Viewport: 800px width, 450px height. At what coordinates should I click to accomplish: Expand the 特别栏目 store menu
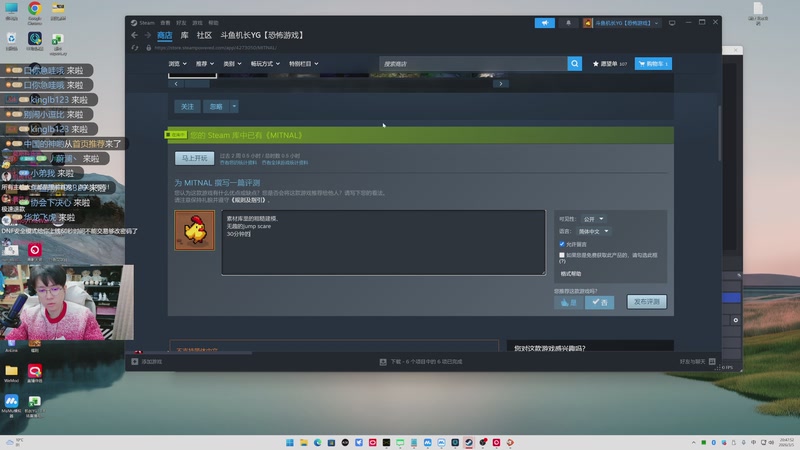304,64
